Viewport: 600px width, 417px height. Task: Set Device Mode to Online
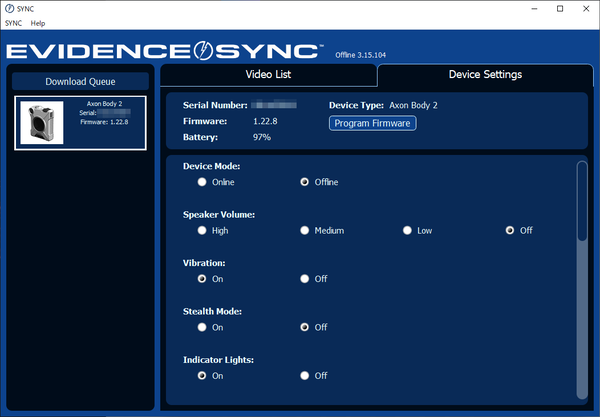203,182
